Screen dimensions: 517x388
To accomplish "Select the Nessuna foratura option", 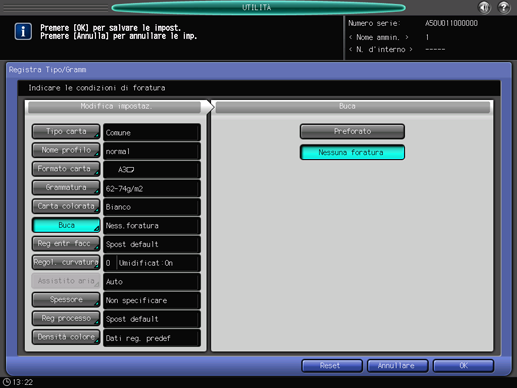I will [x=352, y=152].
